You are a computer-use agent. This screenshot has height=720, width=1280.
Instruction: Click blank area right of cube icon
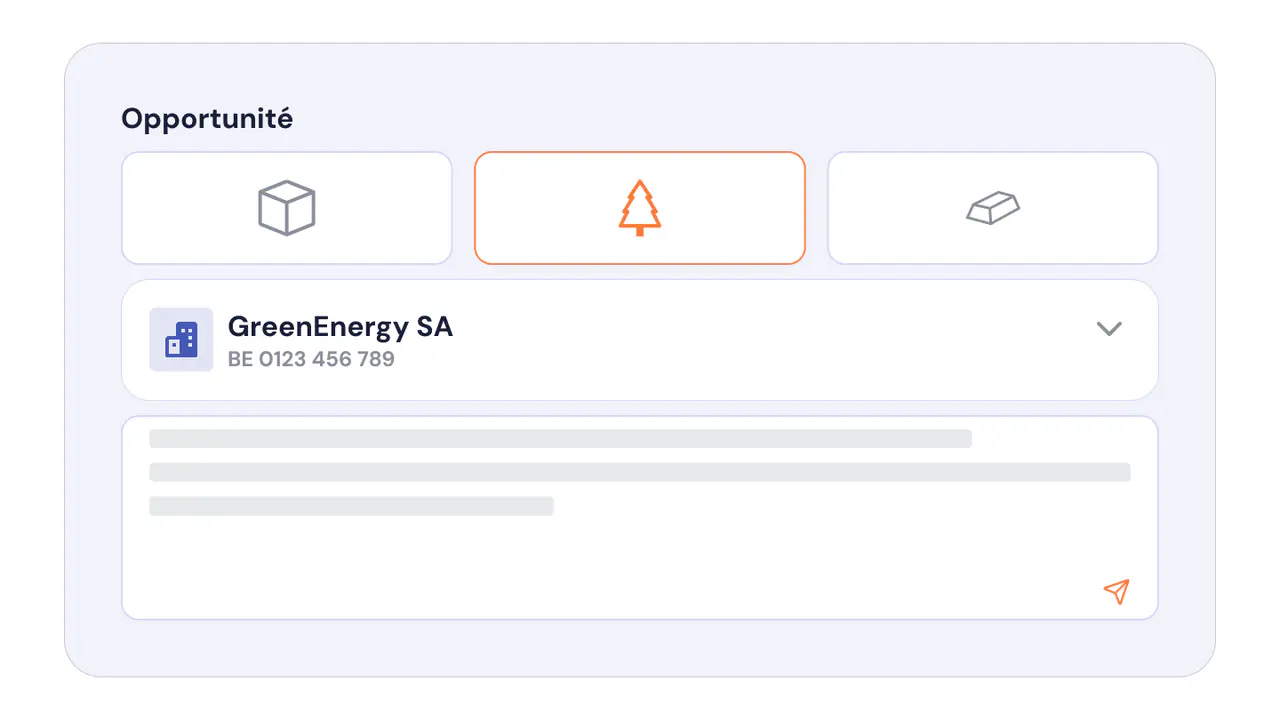[385, 208]
